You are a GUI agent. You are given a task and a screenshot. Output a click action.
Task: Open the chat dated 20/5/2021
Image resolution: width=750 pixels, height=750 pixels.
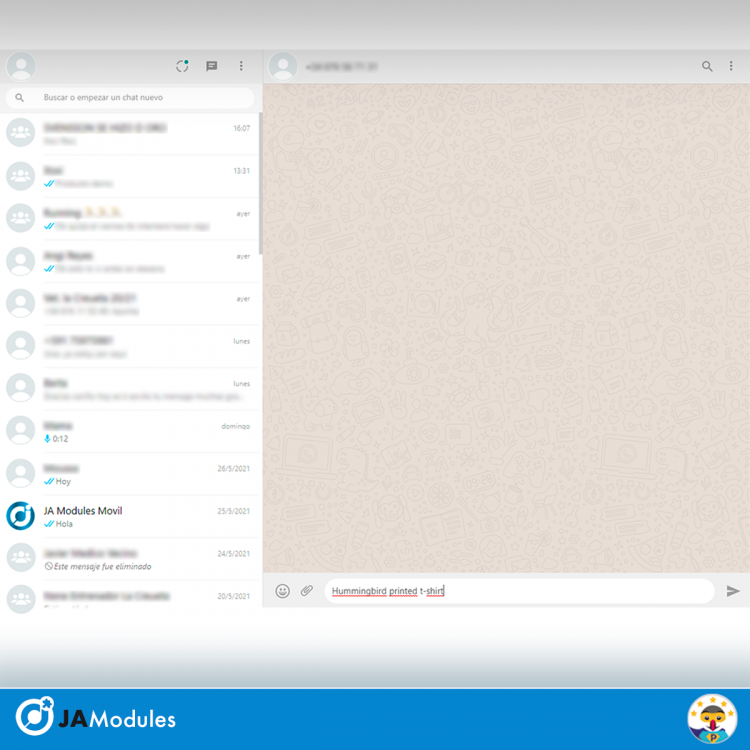click(x=130, y=596)
